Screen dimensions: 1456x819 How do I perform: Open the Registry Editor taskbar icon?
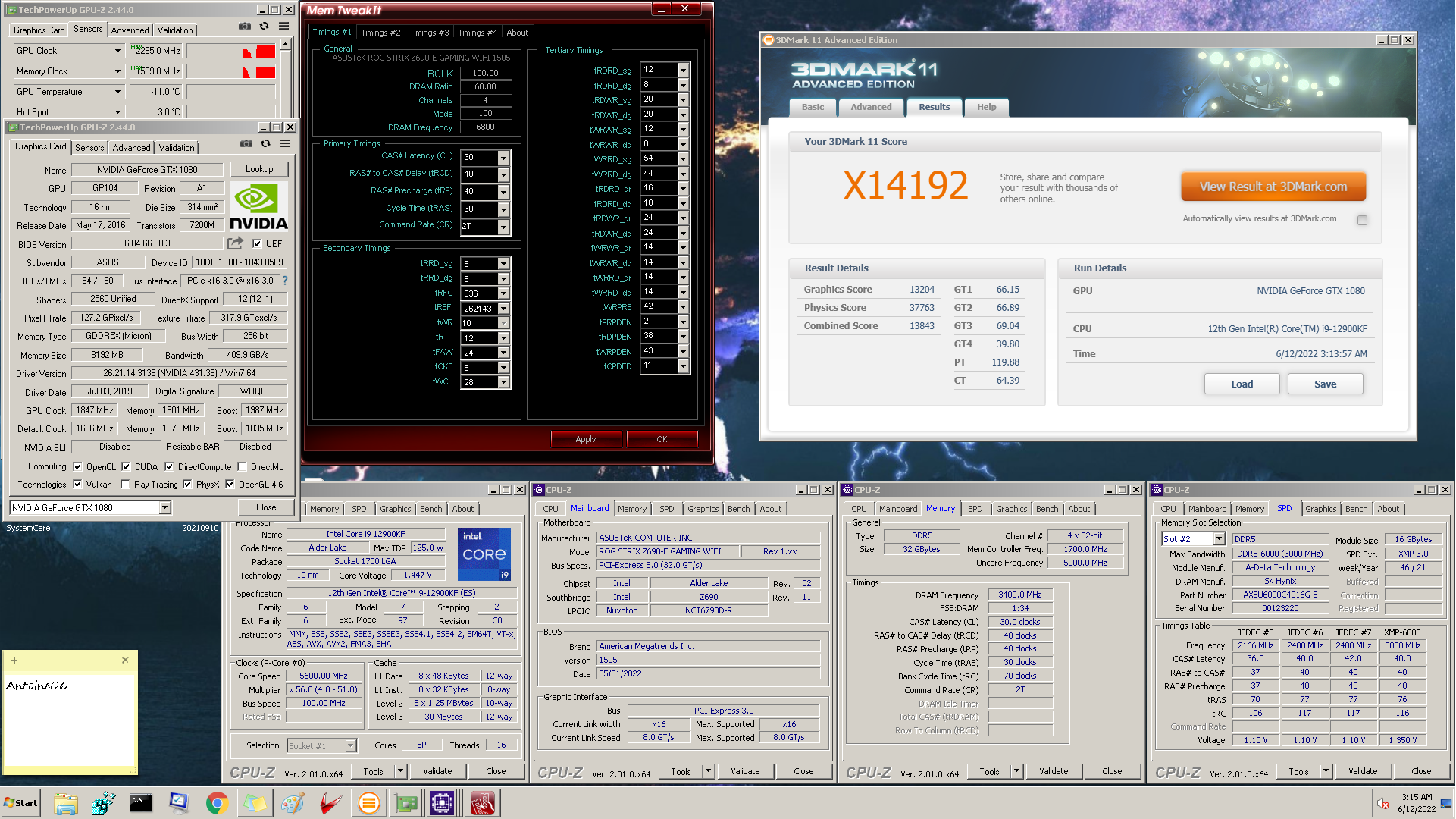(x=103, y=803)
